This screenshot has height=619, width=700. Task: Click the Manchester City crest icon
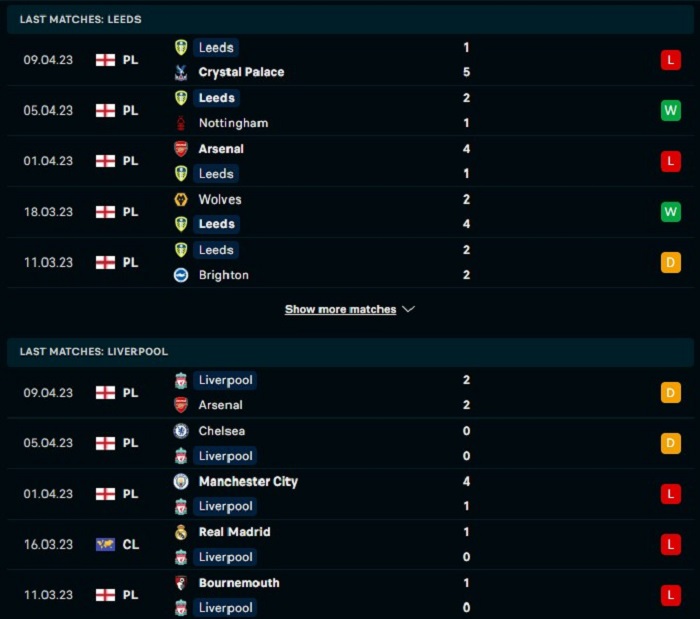[181, 481]
